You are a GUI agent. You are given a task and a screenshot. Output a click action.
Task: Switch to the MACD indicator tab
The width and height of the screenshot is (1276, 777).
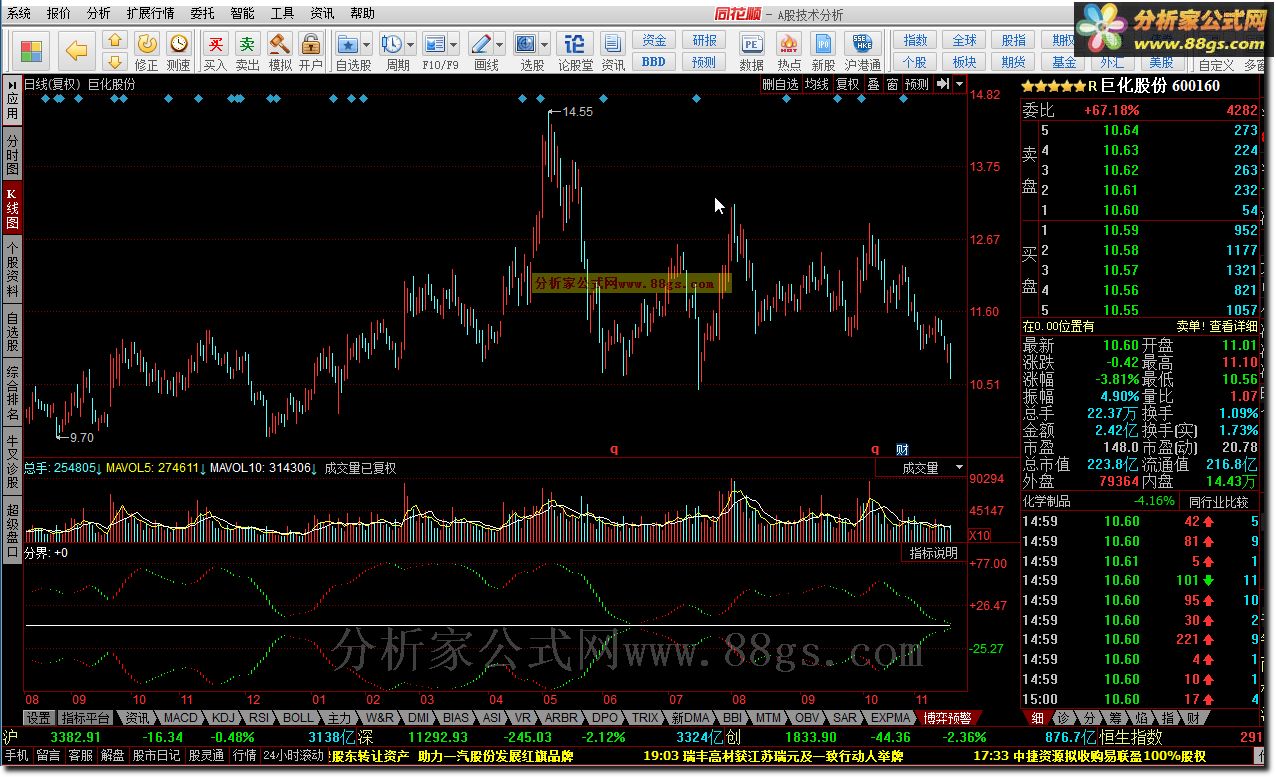point(181,718)
